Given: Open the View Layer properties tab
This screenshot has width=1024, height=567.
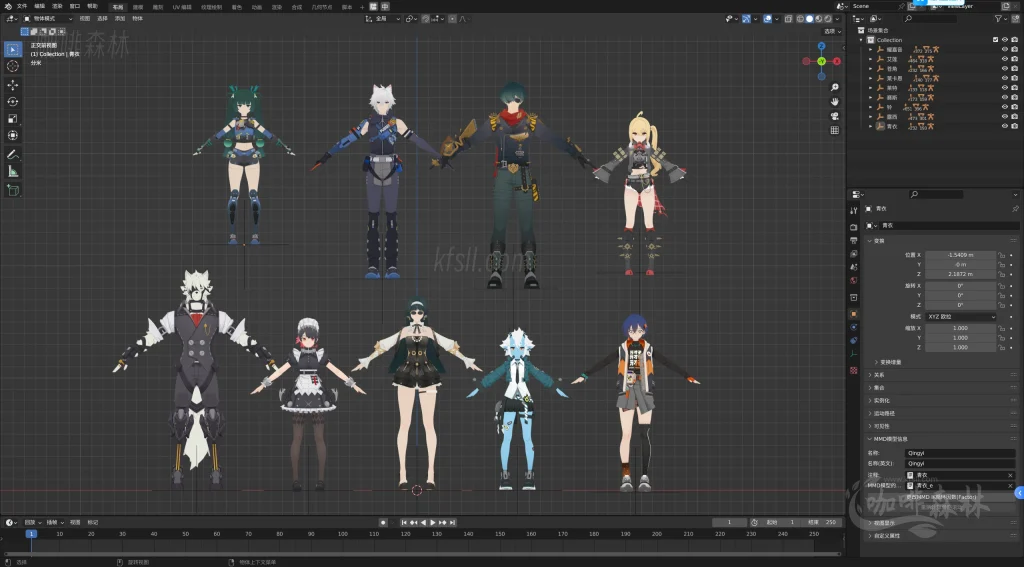Looking at the screenshot, I should (x=854, y=253).
